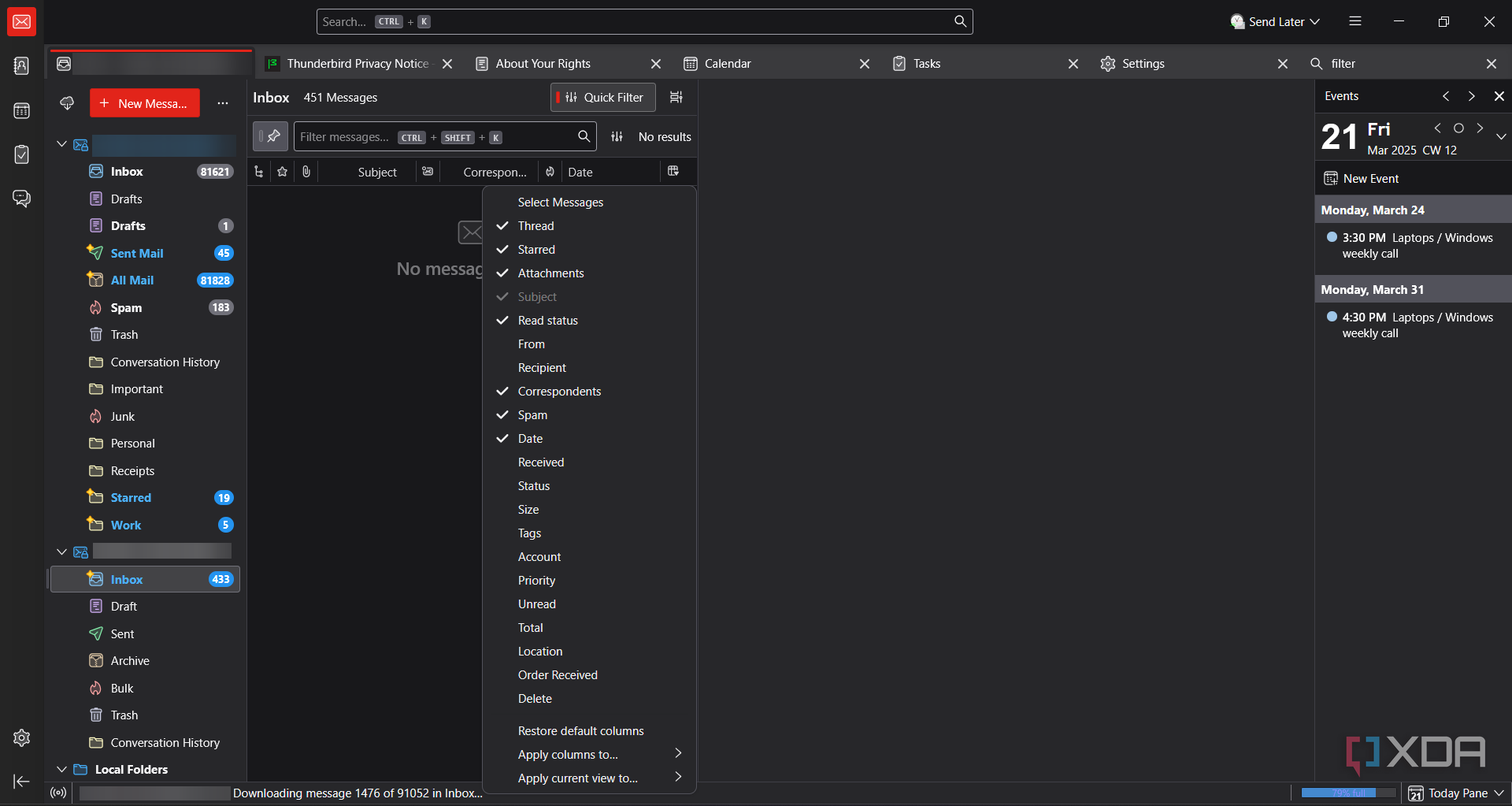Open the Tasks space in the sidebar
Viewport: 1512px width, 806px height.
coord(22,154)
